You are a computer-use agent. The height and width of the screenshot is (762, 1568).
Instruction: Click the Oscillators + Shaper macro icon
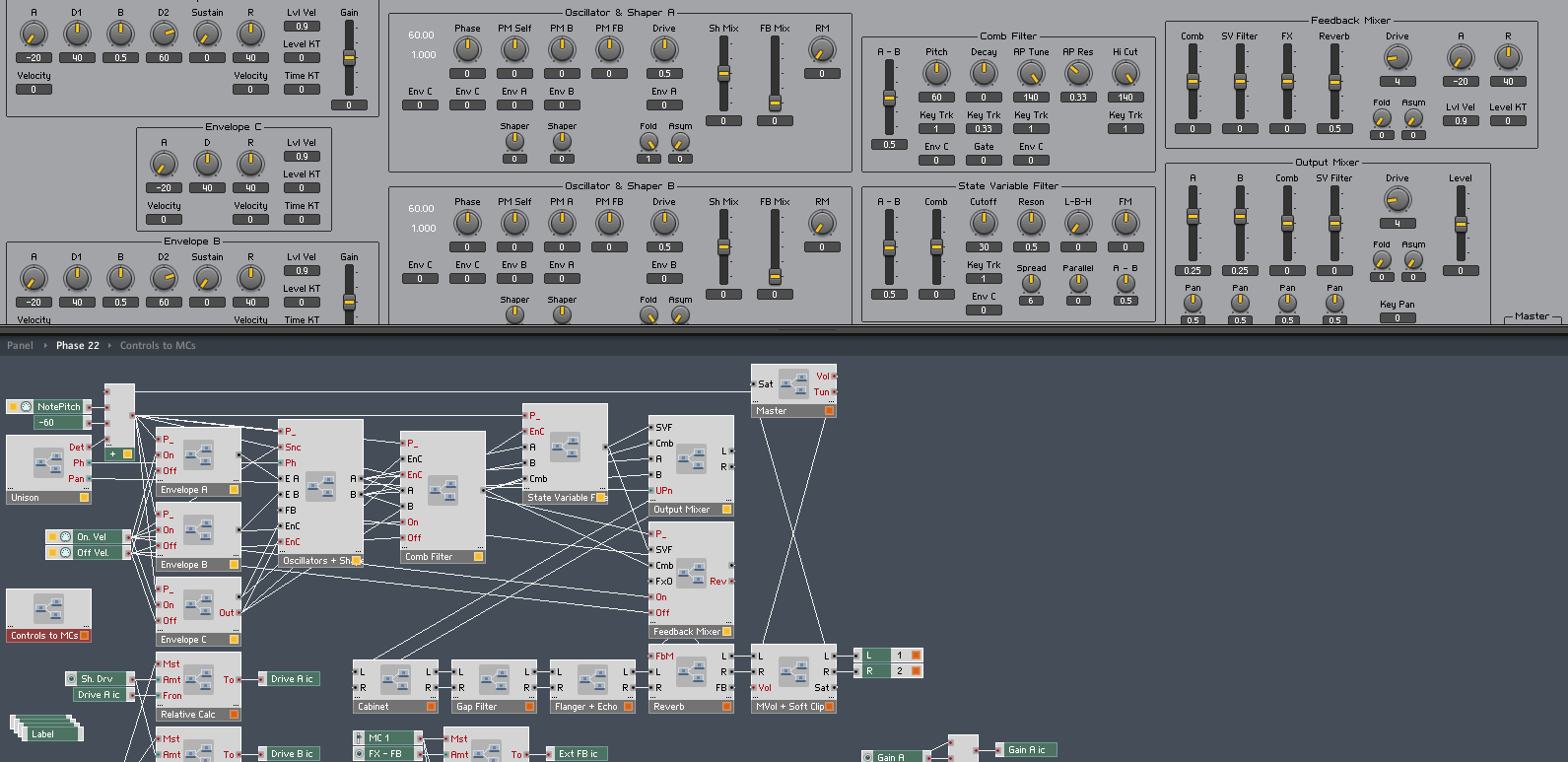(x=320, y=485)
